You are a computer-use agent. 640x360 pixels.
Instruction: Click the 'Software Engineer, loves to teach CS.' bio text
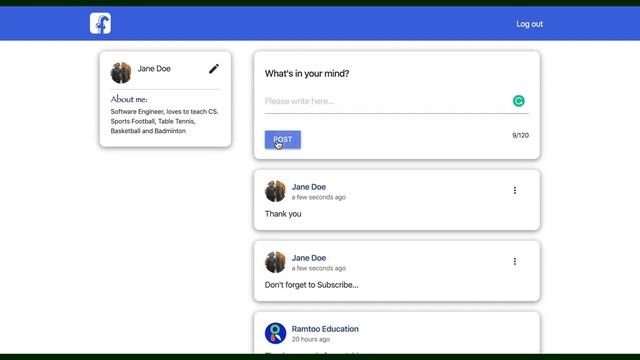(164, 111)
